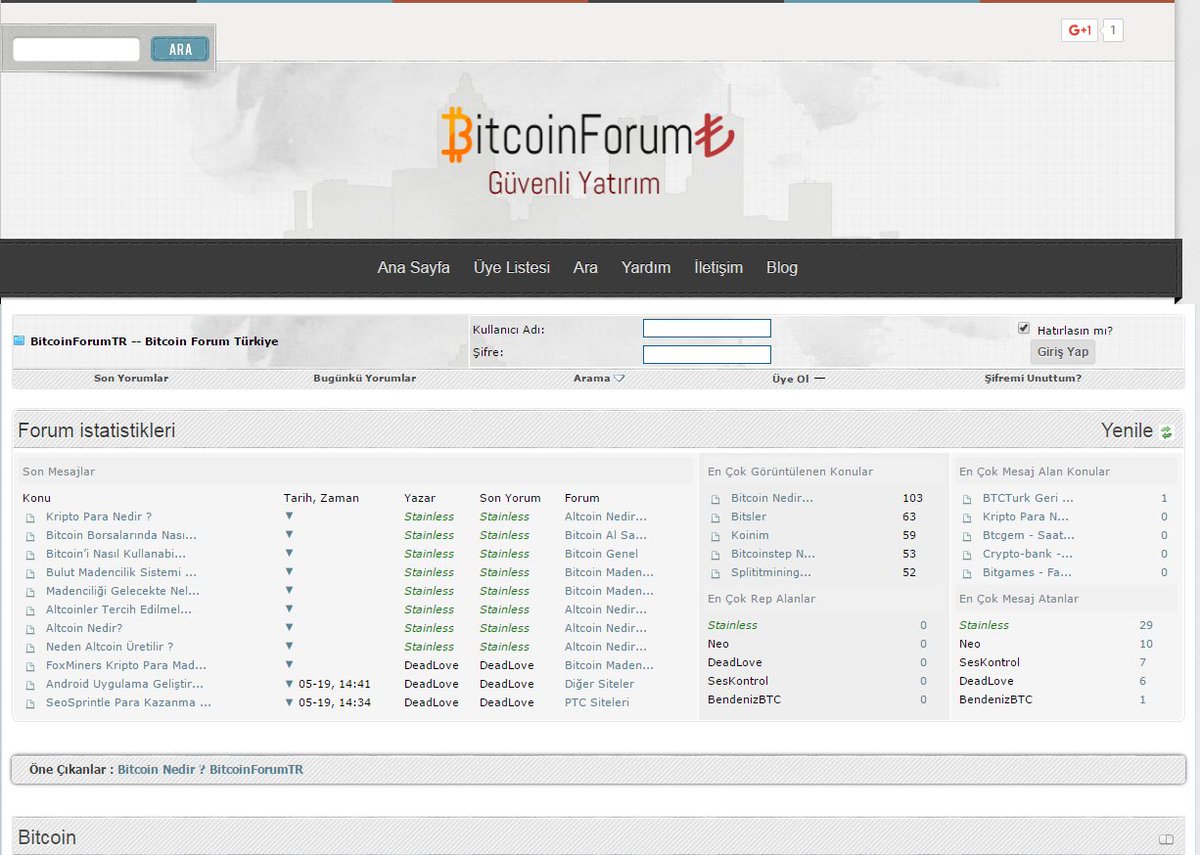1200x855 pixels.
Task: Open the Son Yorumlar link
Action: click(x=131, y=378)
